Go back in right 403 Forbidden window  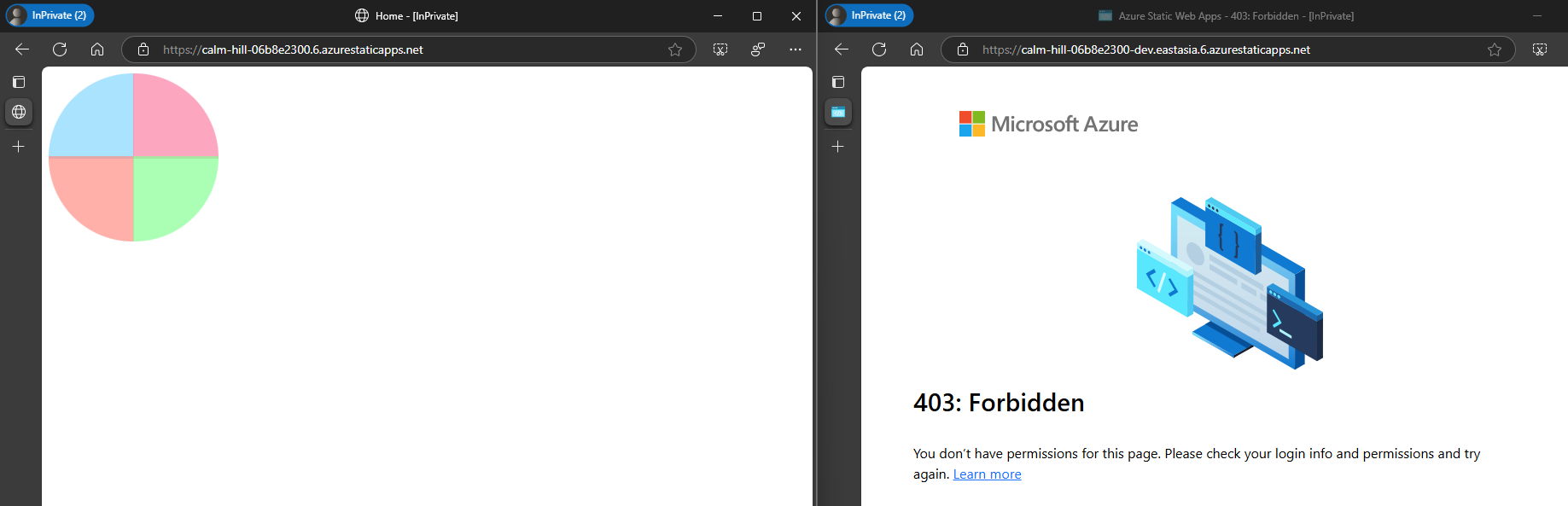pos(842,49)
